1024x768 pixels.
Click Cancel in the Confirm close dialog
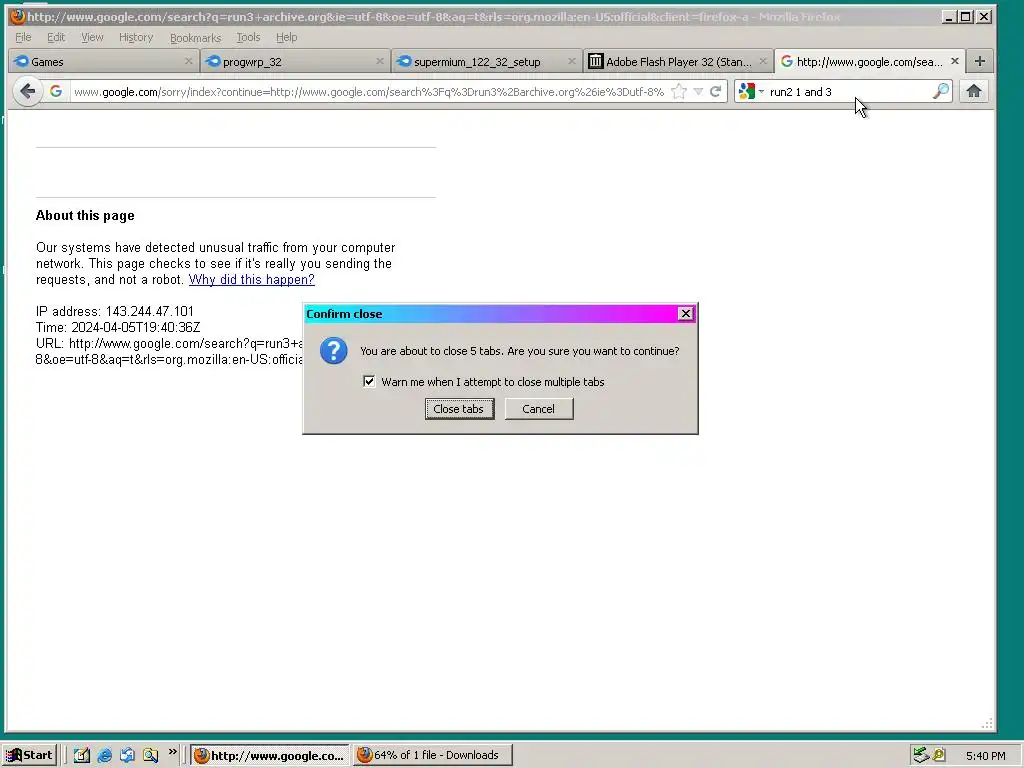pyautogui.click(x=539, y=409)
